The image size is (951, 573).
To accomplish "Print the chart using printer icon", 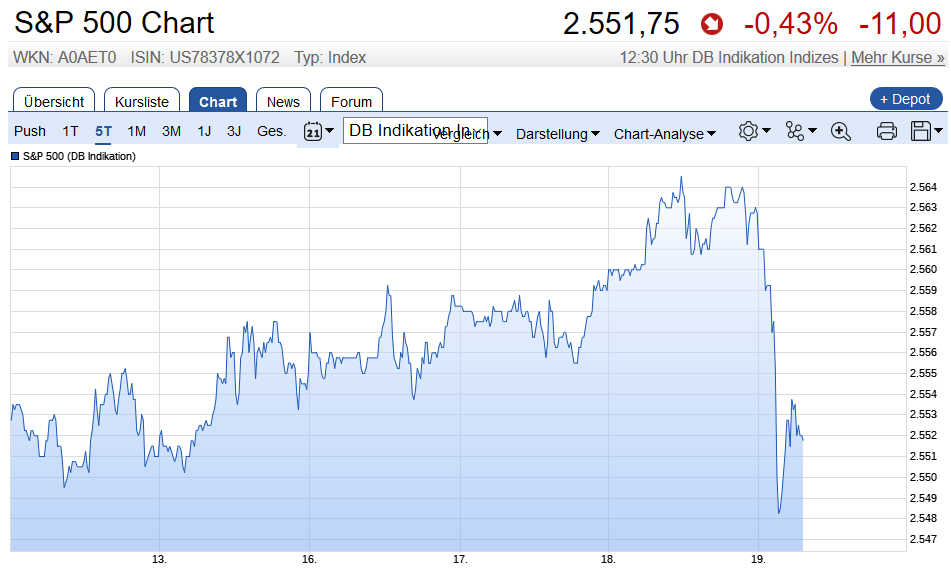I will pos(886,131).
